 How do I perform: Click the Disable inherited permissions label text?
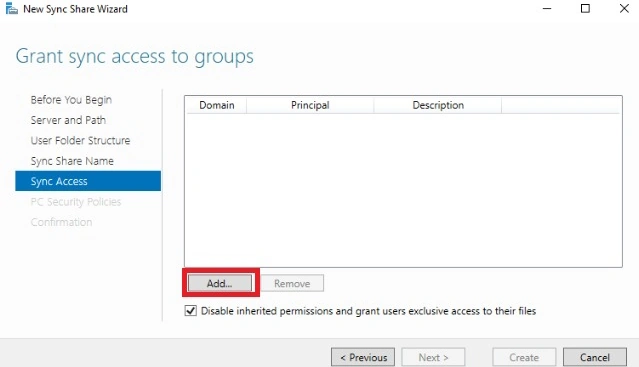coord(368,311)
